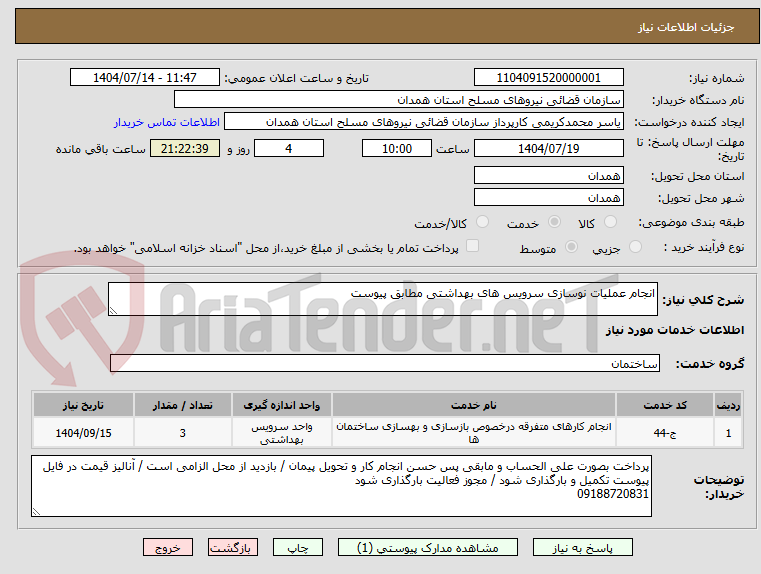761x574 pixels.
Task: Click the ردیف column header
Action: click(728, 405)
